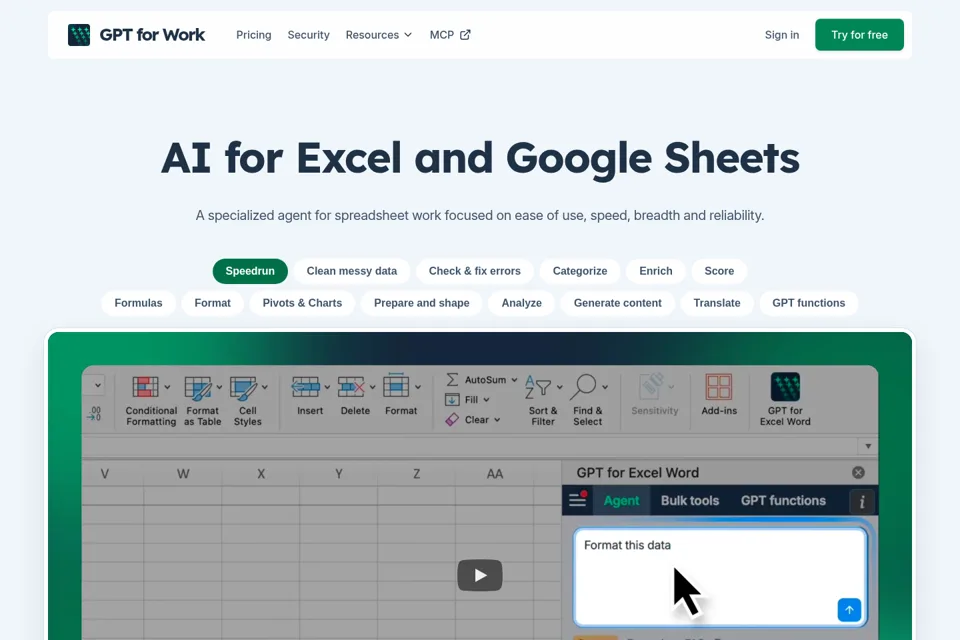Viewport: 960px width, 640px height.
Task: Click the Sensitivity ribbon icon
Action: [651, 387]
